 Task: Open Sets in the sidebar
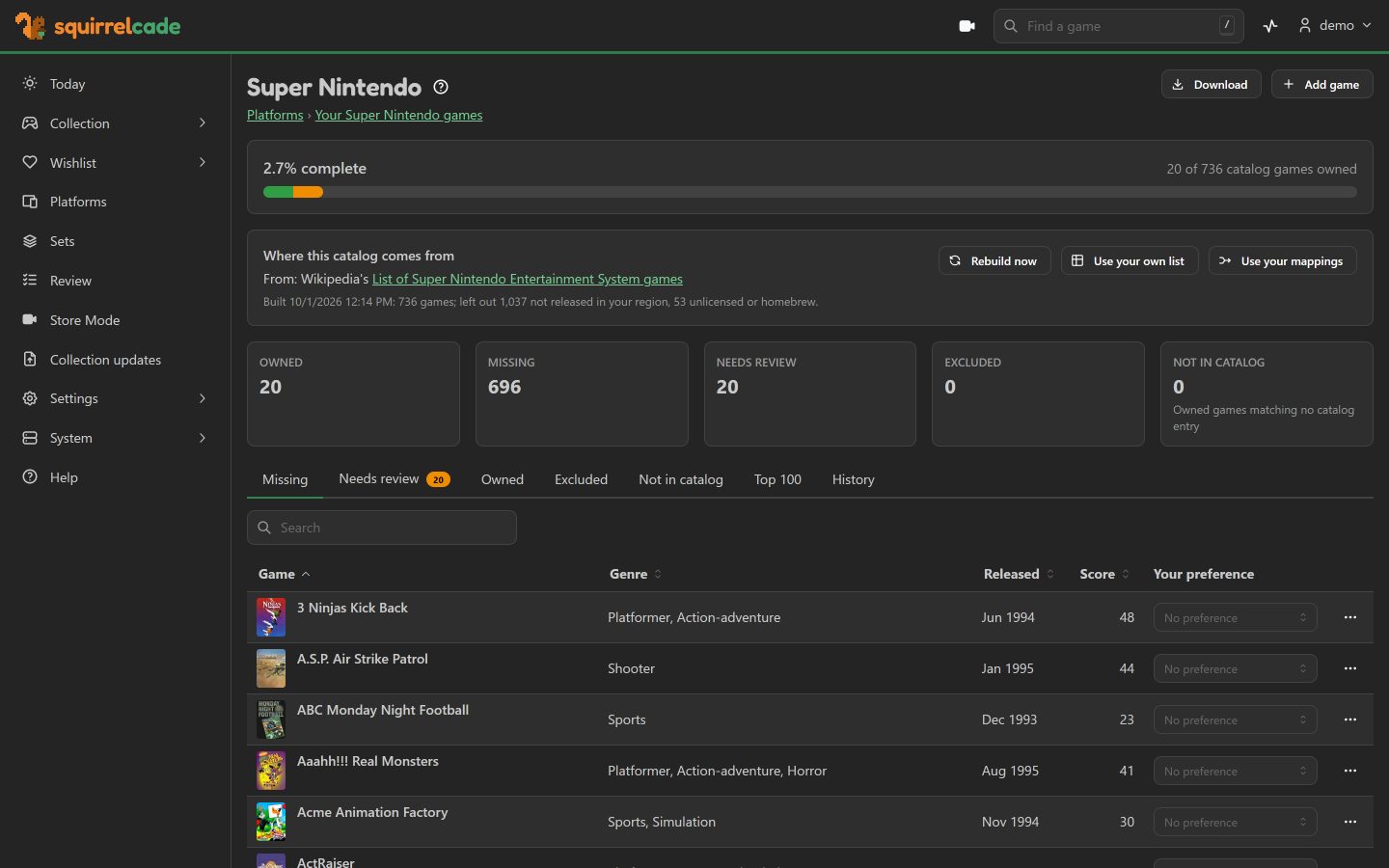116,241
